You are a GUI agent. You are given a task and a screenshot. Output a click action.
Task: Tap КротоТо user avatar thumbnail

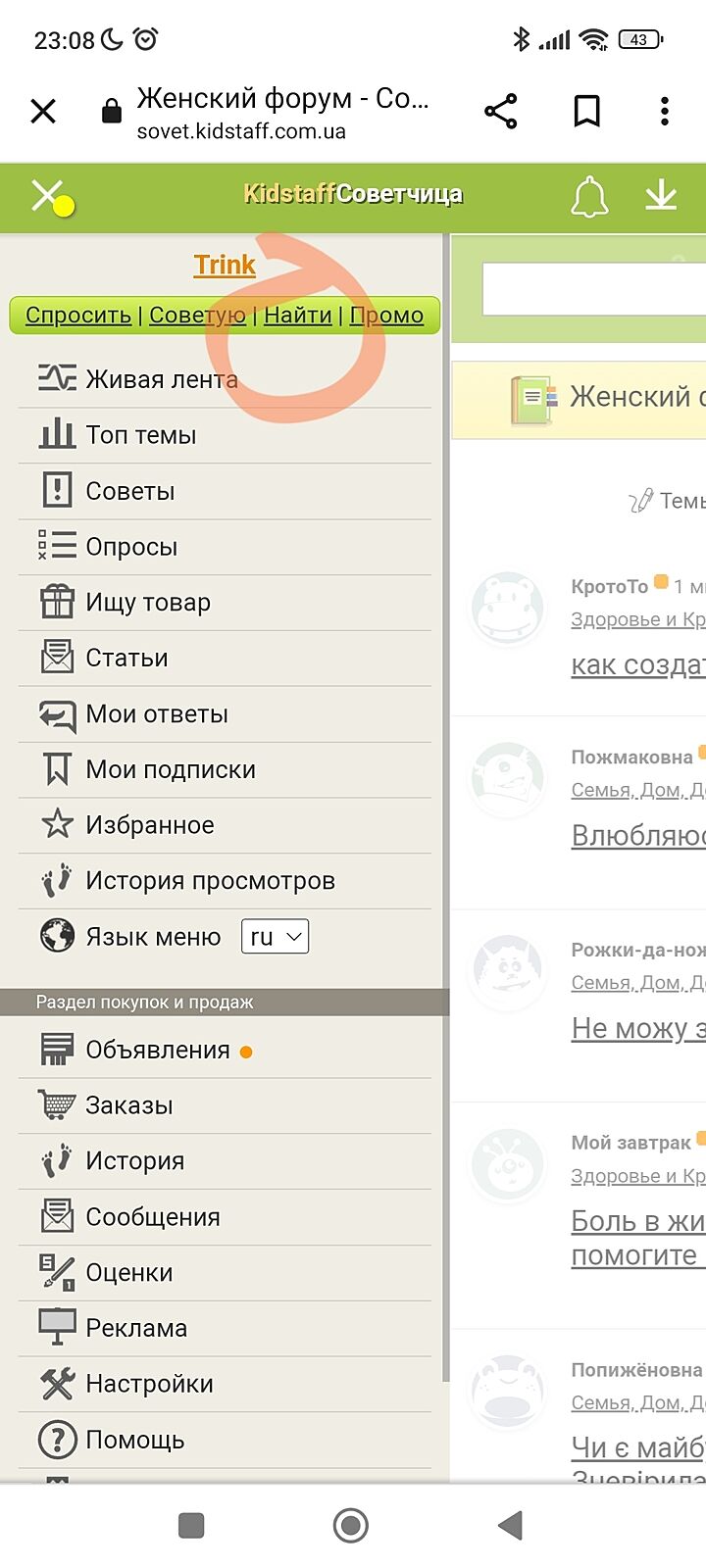click(507, 610)
